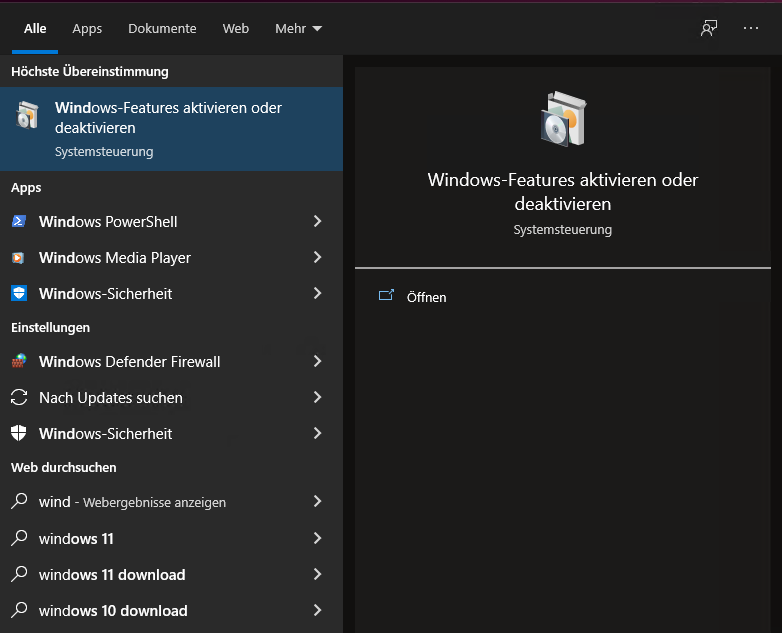Switch to the Dokumente tab
This screenshot has width=782, height=633.
click(162, 29)
